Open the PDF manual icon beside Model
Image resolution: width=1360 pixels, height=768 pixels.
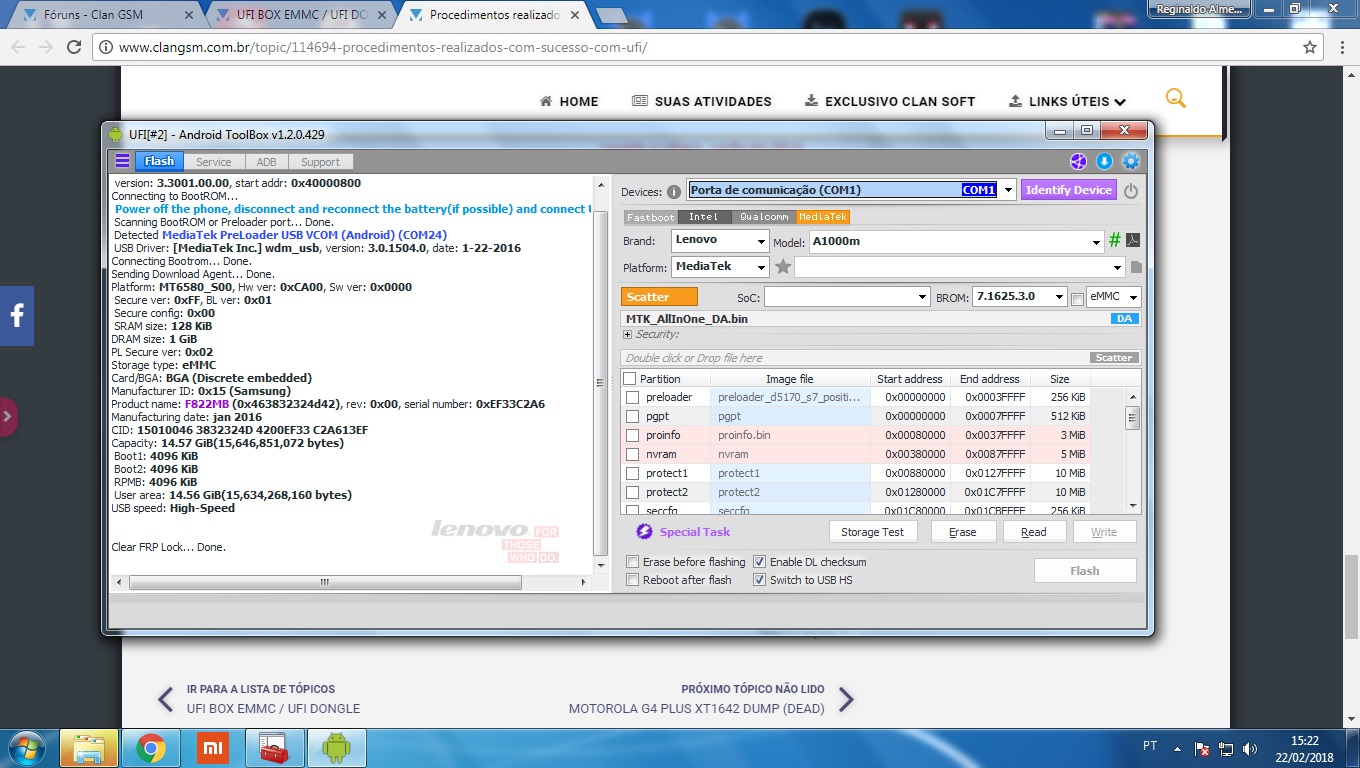click(x=1133, y=240)
